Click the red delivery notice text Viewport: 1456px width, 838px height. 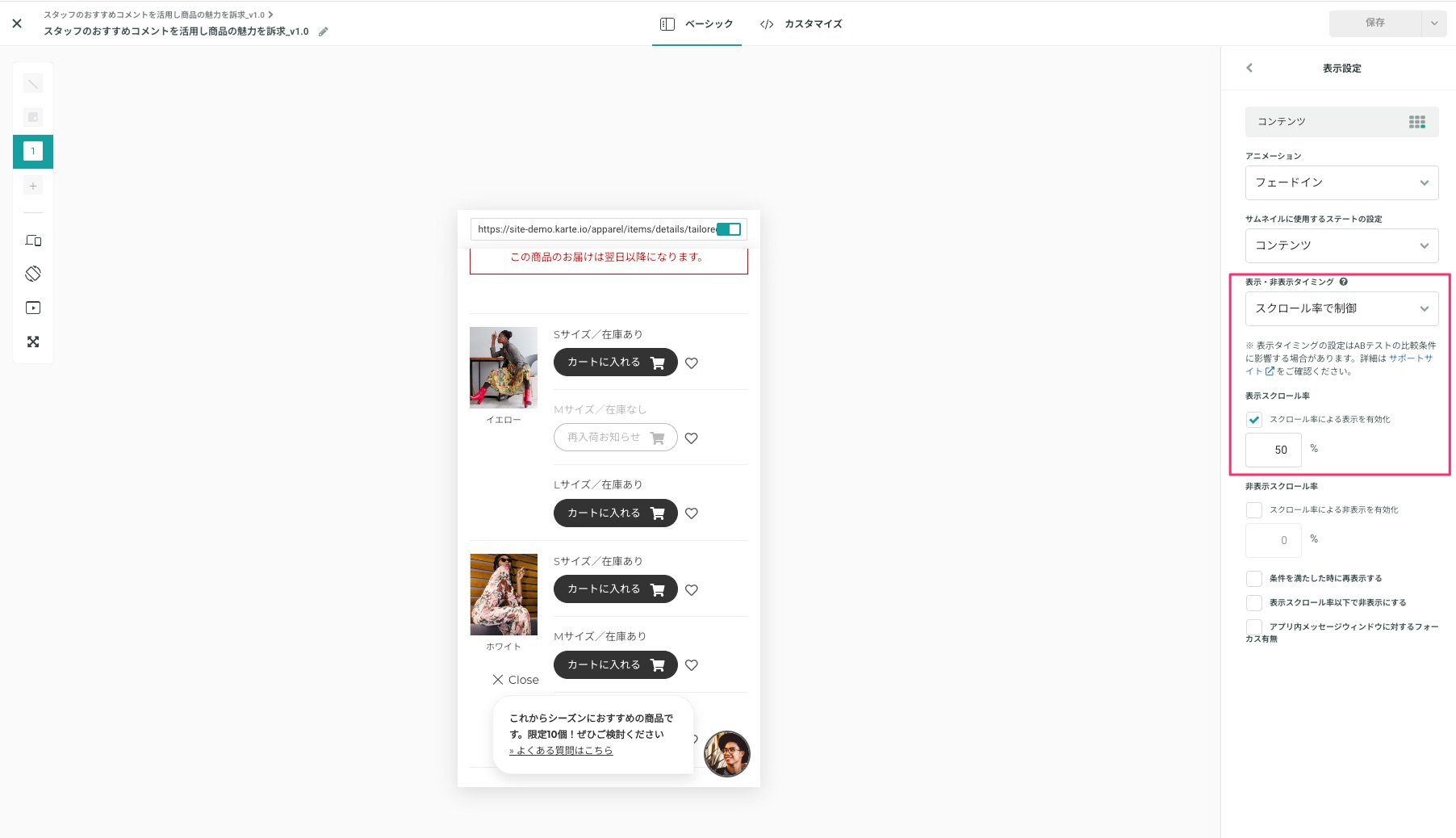(x=607, y=258)
